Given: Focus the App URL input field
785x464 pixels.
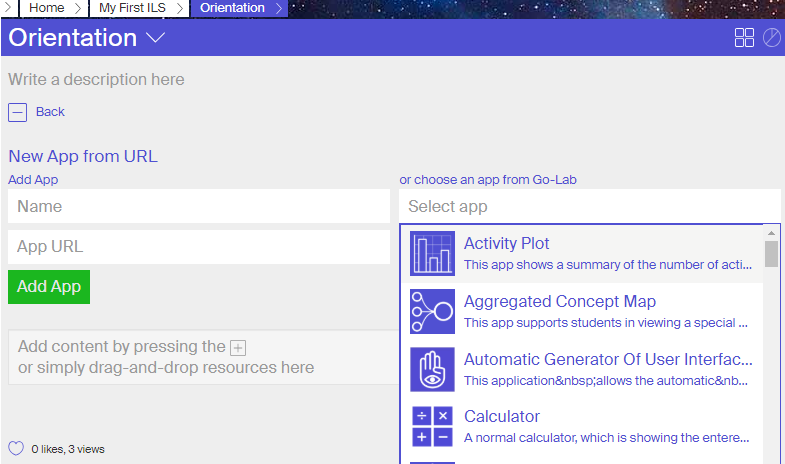Looking at the screenshot, I should coord(198,247).
